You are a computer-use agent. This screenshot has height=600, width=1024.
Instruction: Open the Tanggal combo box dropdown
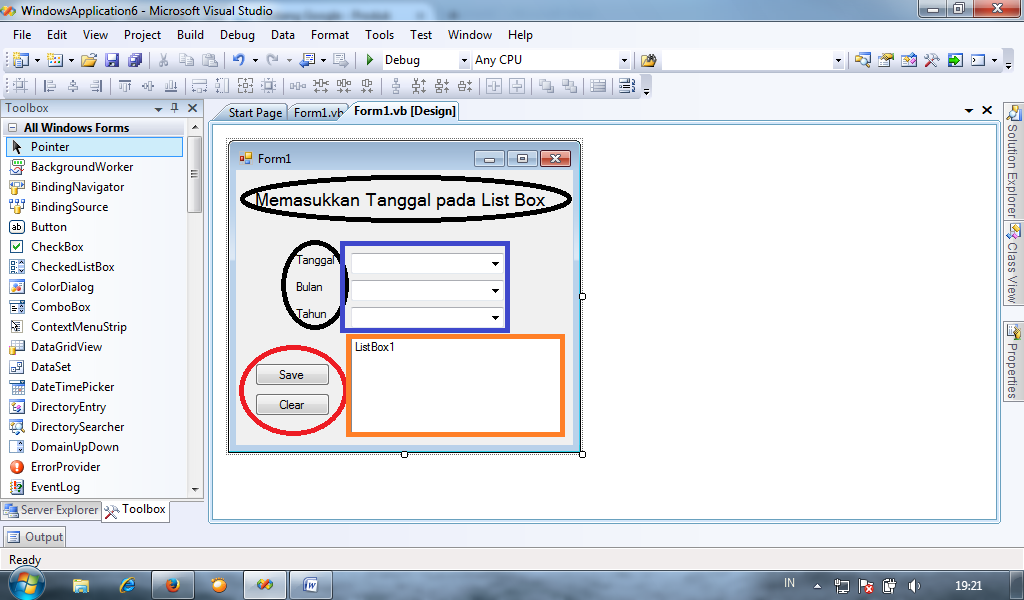495,264
